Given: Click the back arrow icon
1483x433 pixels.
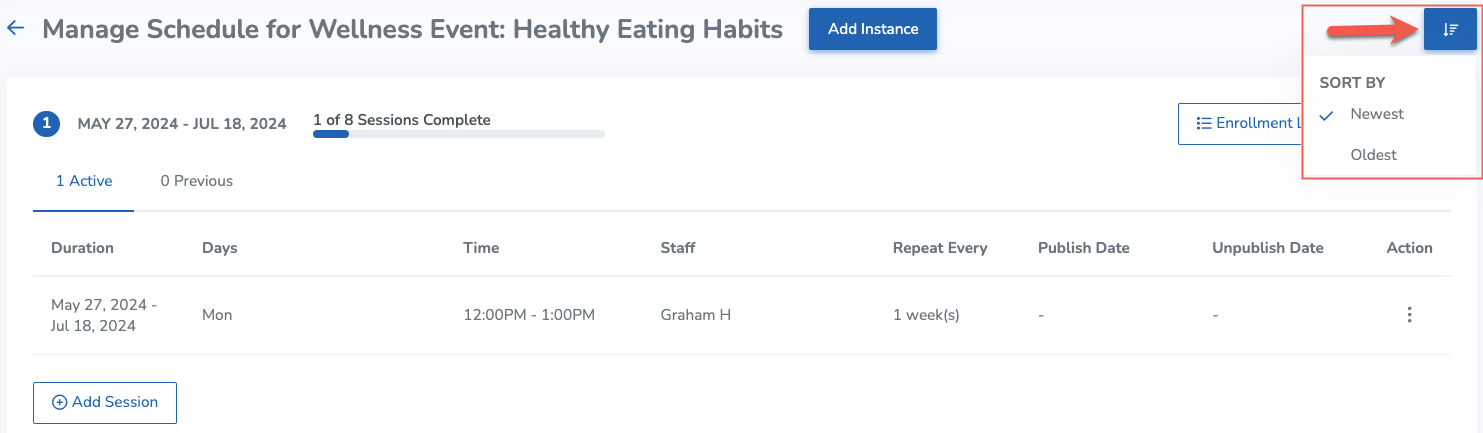Looking at the screenshot, I should [x=15, y=29].
